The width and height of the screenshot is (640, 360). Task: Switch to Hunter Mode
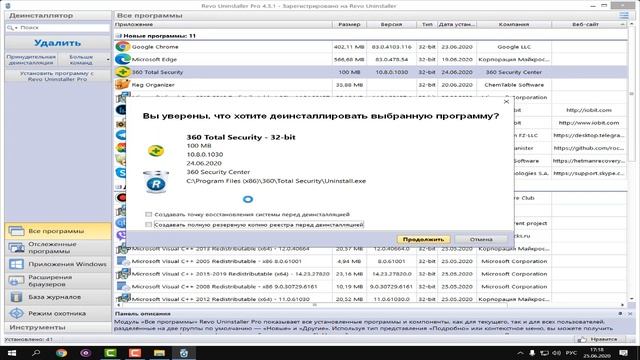point(58,313)
